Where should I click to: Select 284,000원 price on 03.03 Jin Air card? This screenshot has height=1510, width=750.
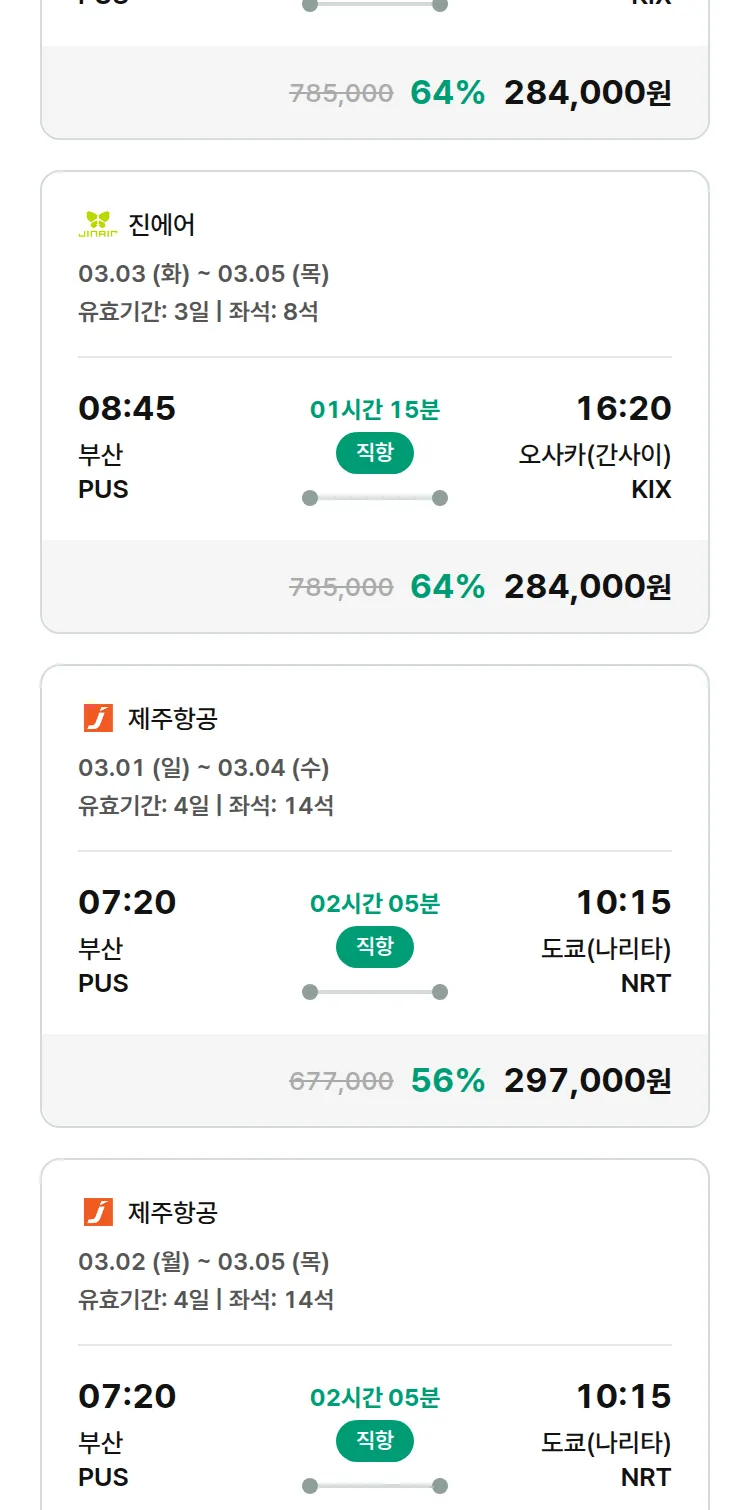(587, 586)
